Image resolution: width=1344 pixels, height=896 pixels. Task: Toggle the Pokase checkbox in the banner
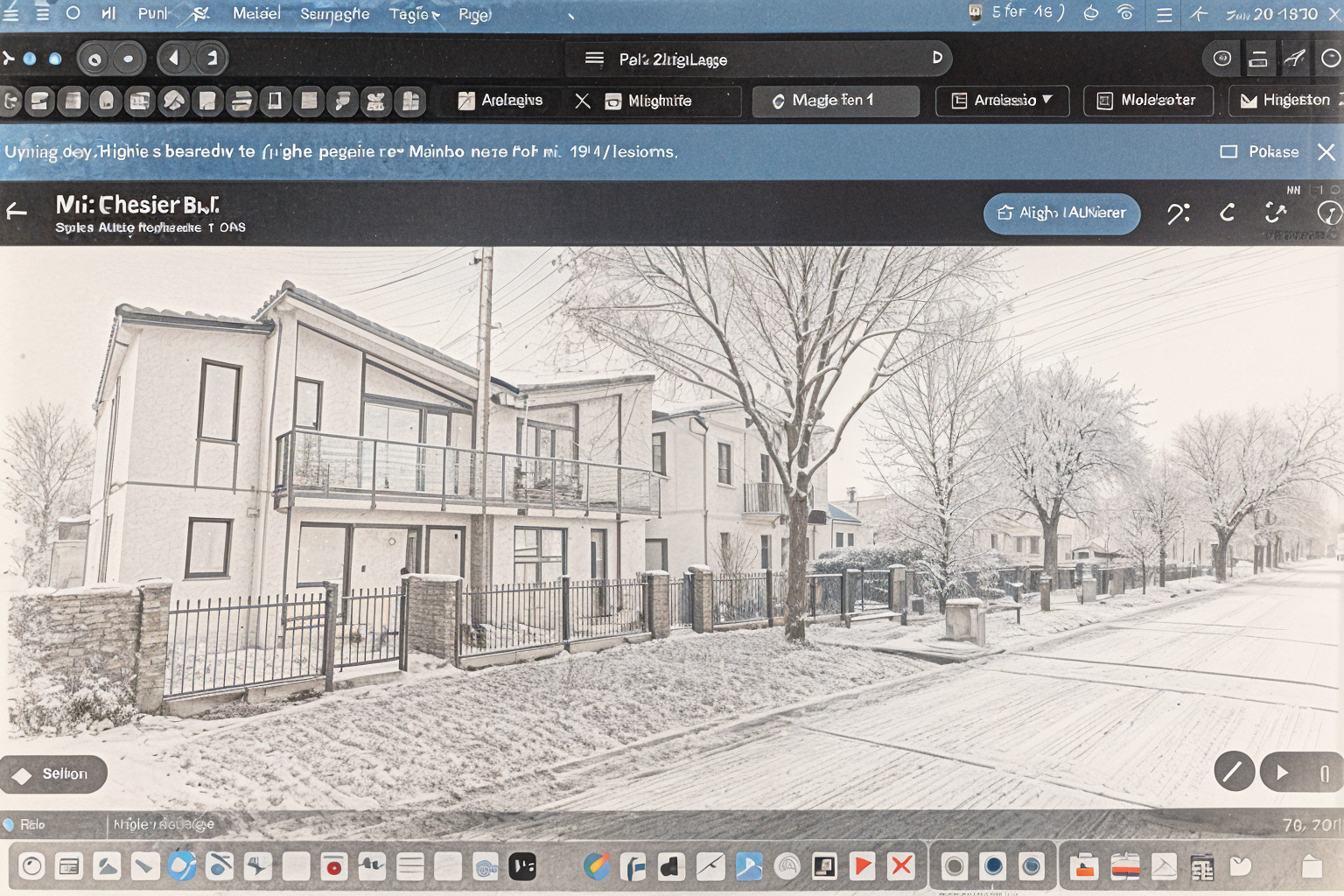1228,151
